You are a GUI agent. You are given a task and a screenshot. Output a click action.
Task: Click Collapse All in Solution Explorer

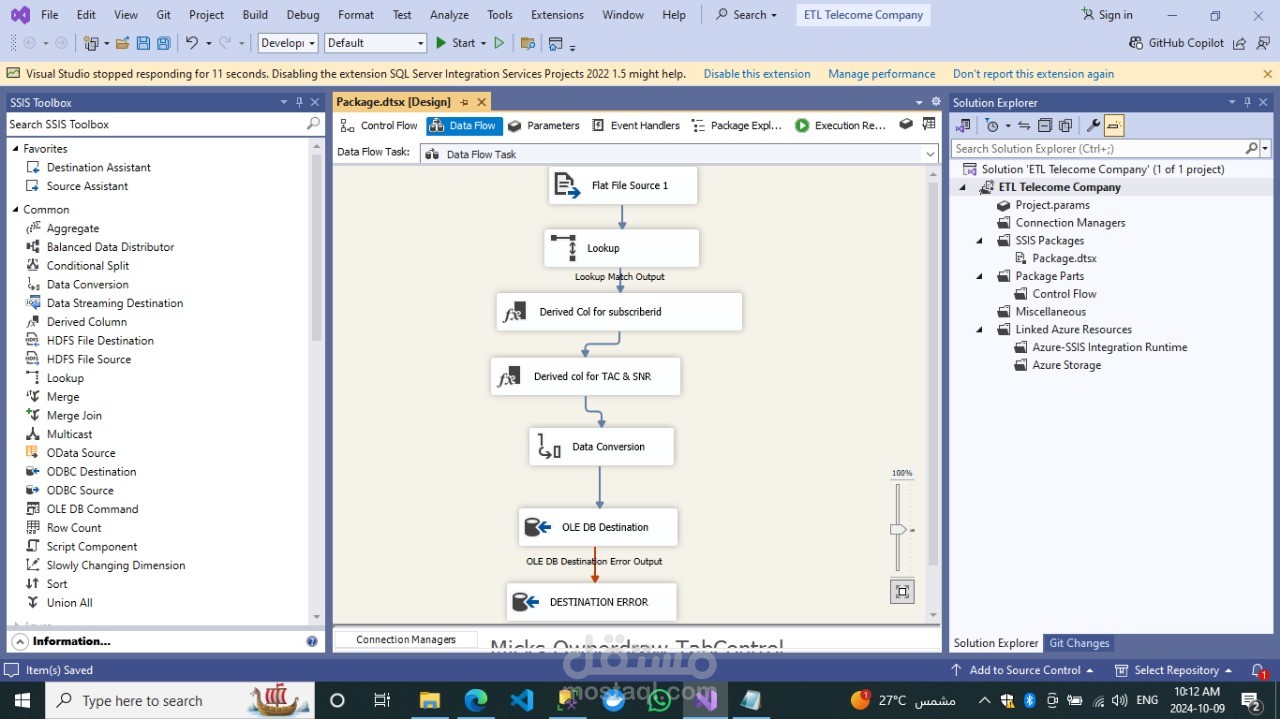coord(1045,125)
